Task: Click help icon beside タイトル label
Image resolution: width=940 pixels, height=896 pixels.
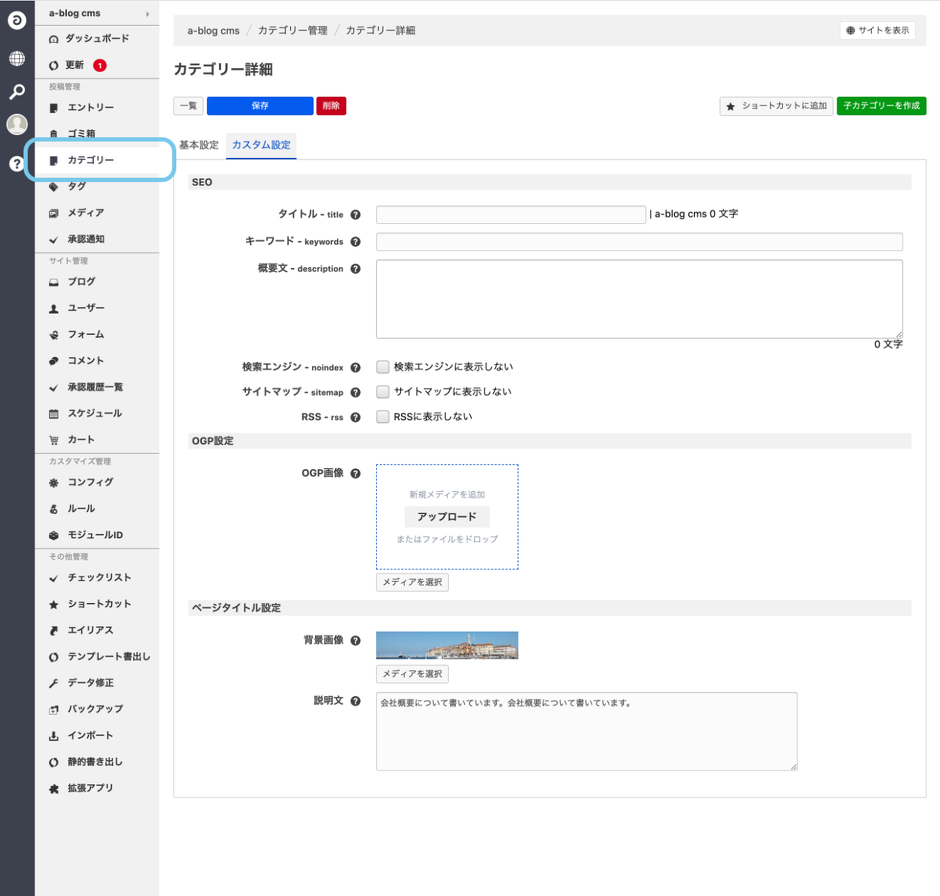Action: click(x=356, y=215)
